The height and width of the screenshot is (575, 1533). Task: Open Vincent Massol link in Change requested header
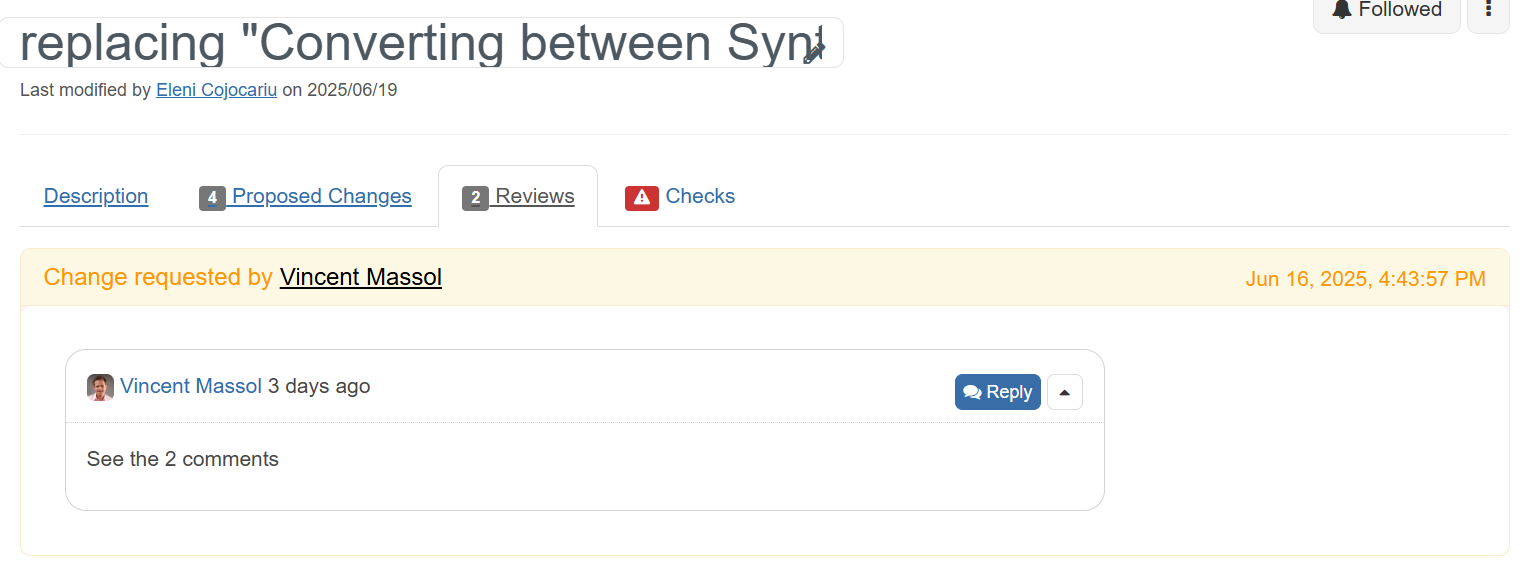click(x=361, y=277)
